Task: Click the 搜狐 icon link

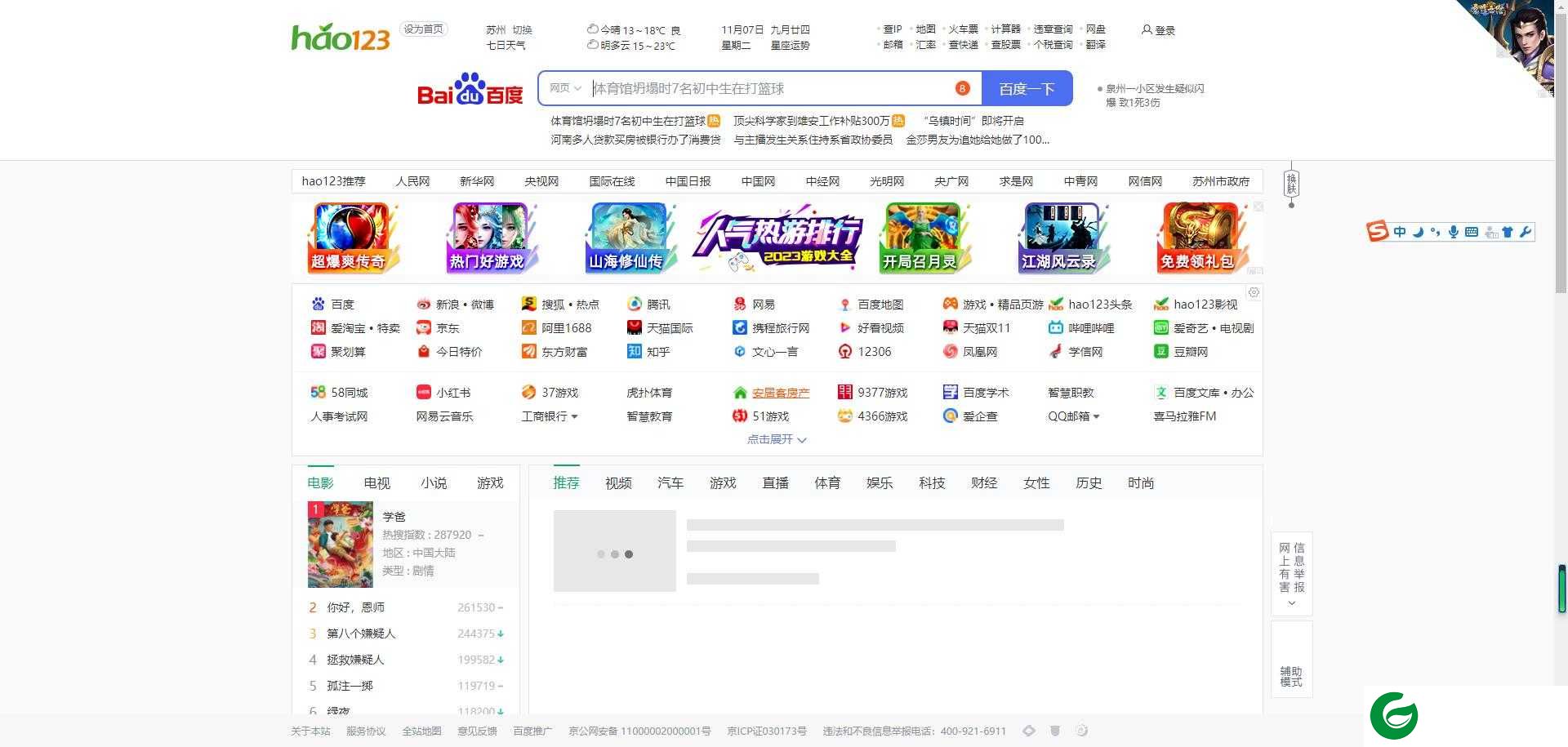Action: [528, 304]
